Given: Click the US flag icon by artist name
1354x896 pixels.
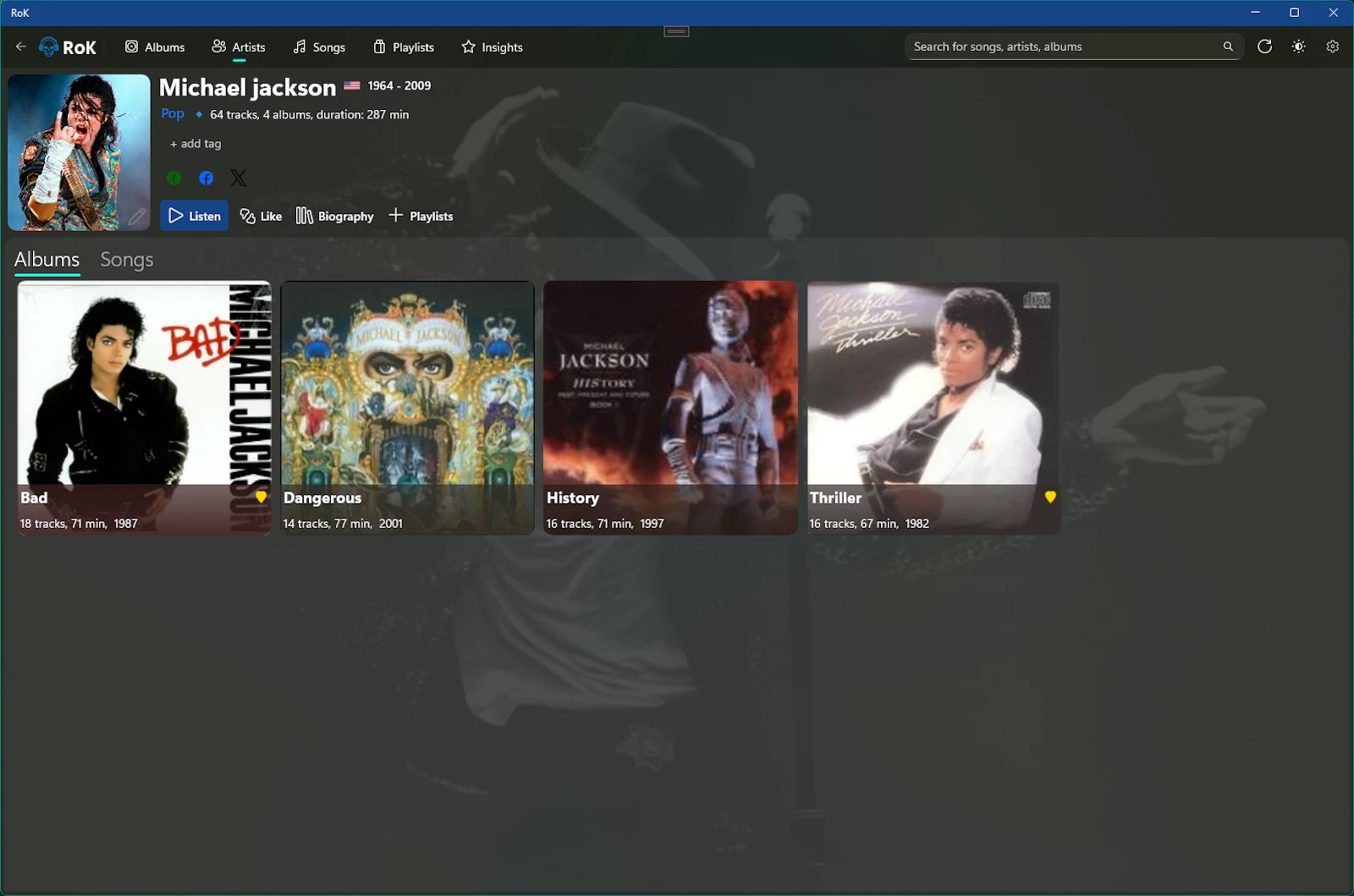Looking at the screenshot, I should coord(352,85).
